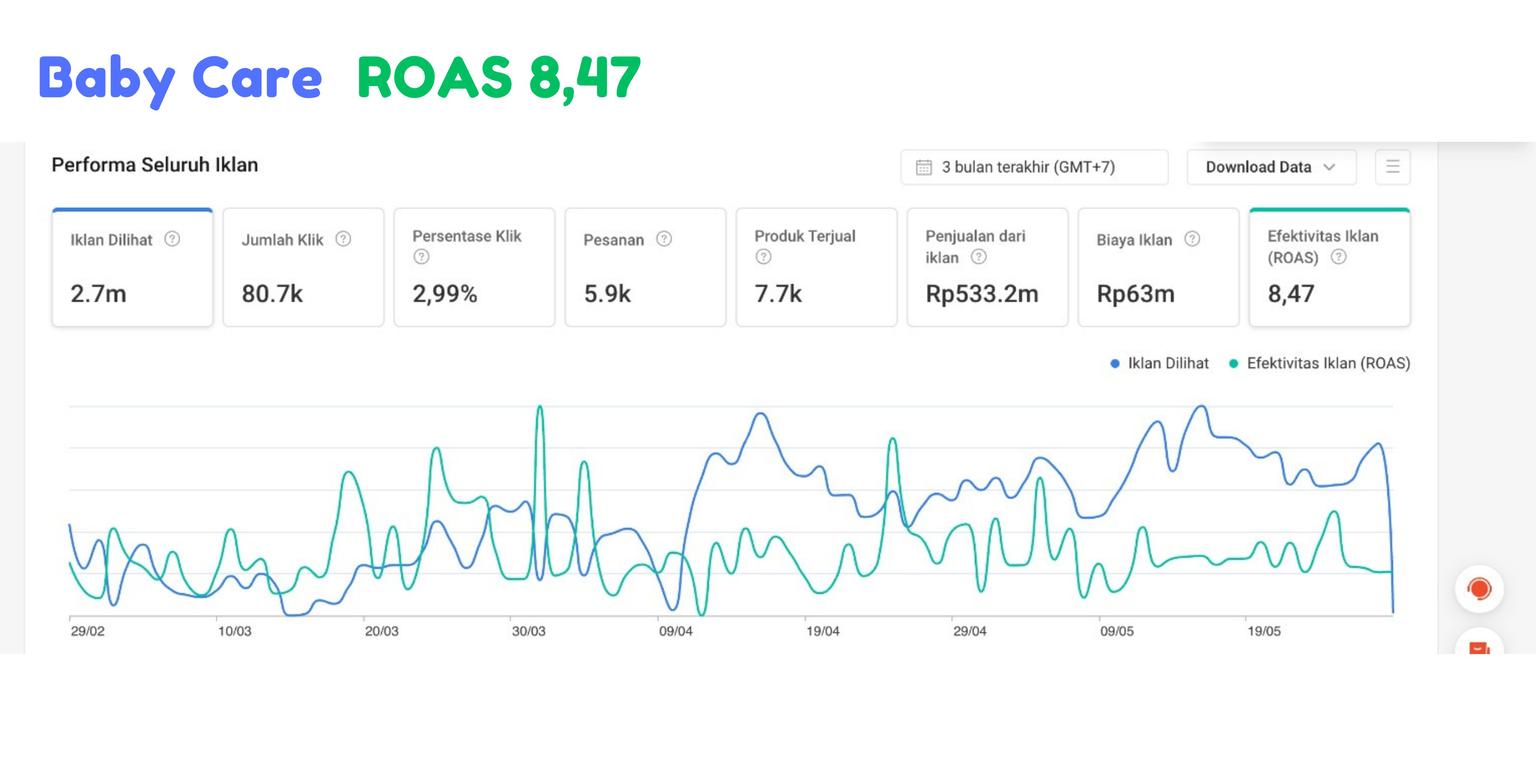The height and width of the screenshot is (768, 1536).
Task: Click the calendar icon in date range field
Action: point(924,167)
